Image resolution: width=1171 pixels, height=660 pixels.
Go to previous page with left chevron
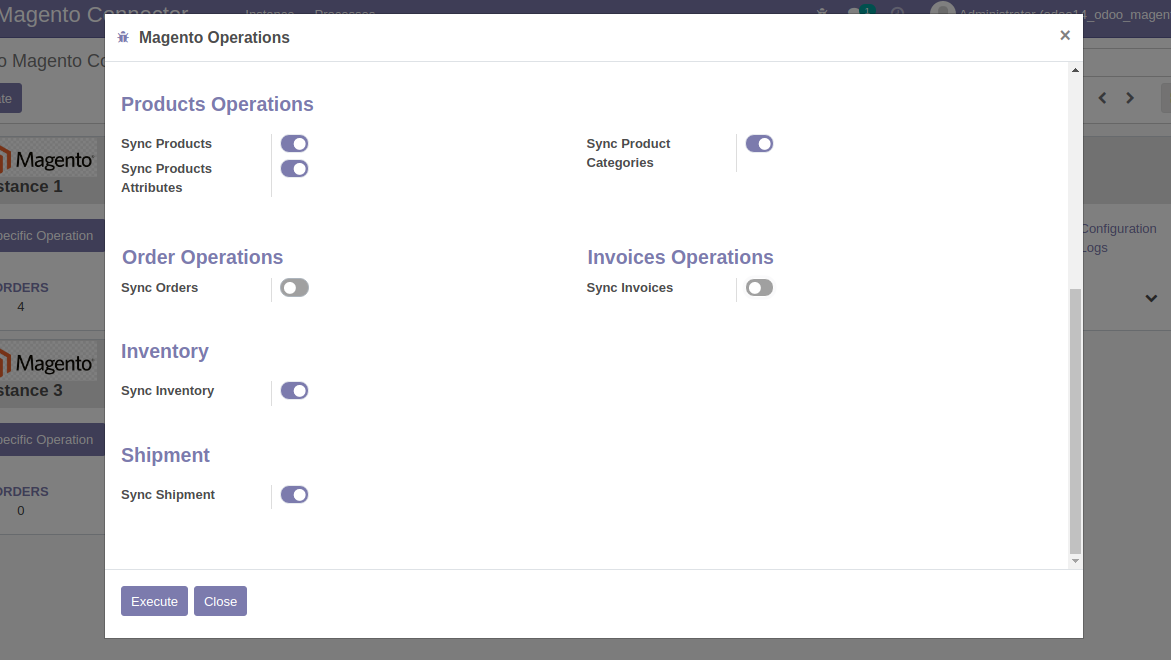pyautogui.click(x=1102, y=98)
